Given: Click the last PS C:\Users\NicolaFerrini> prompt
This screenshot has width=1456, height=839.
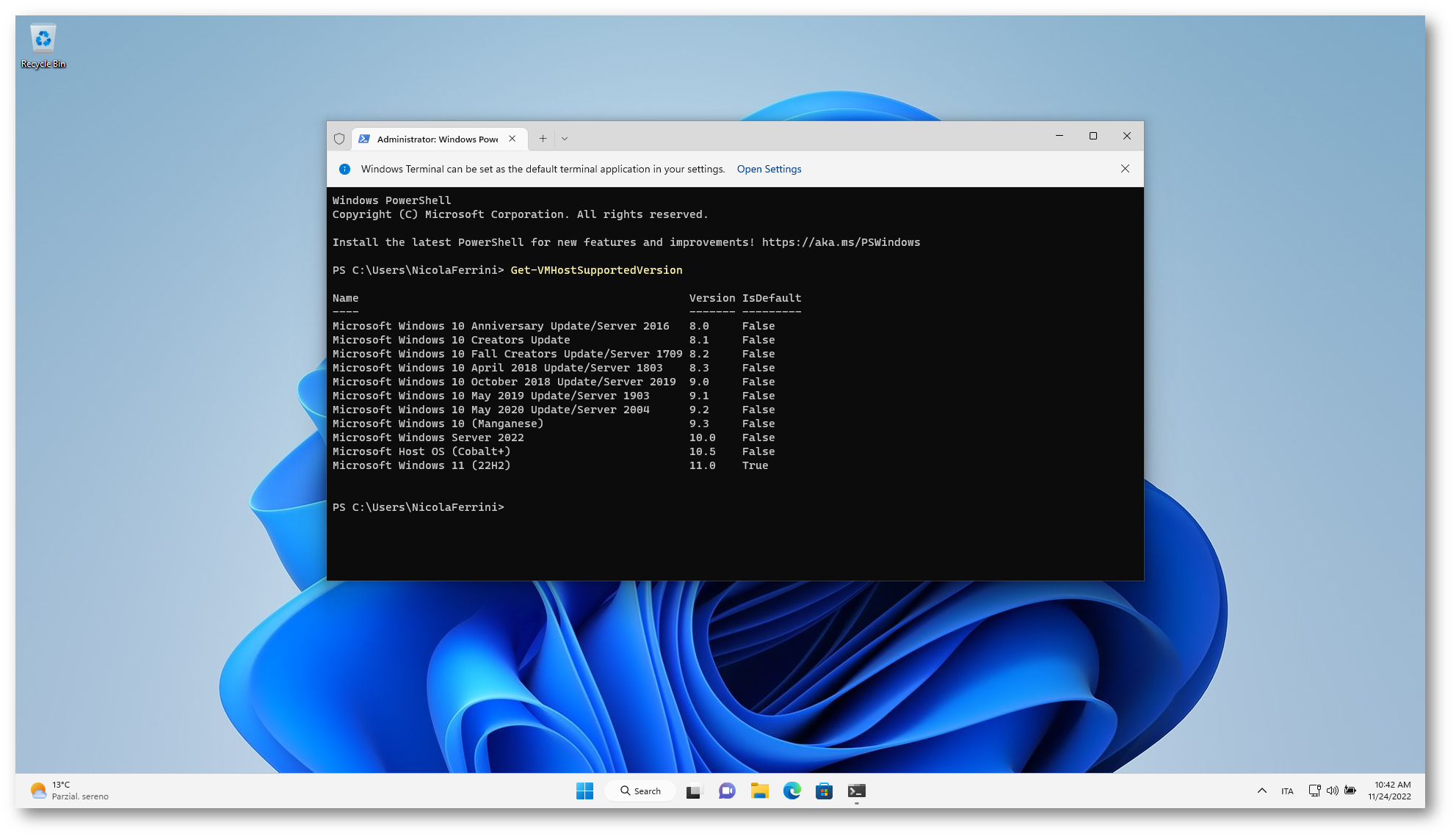Looking at the screenshot, I should coord(419,507).
